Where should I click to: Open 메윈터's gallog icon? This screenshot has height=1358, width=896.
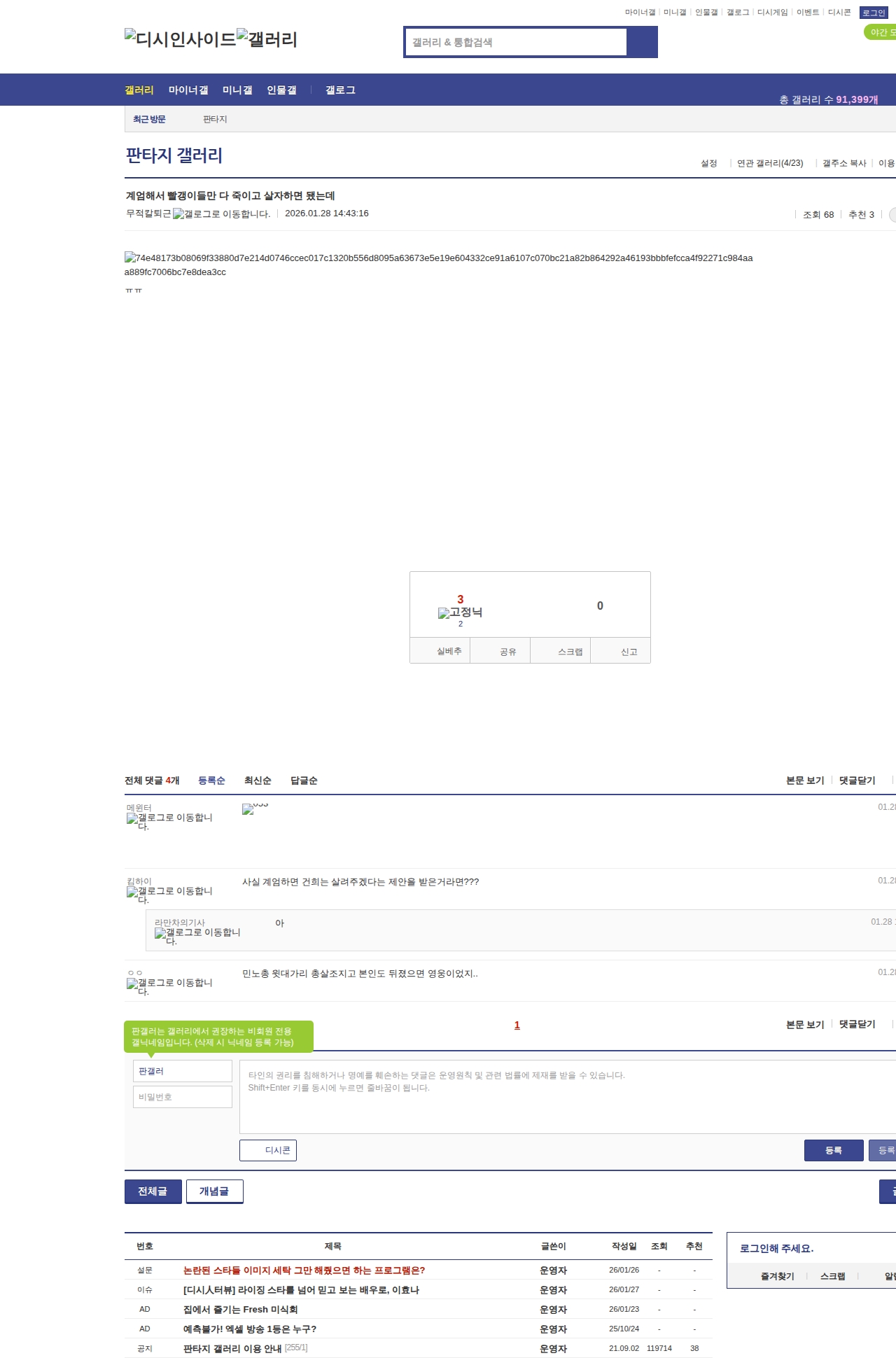[169, 822]
